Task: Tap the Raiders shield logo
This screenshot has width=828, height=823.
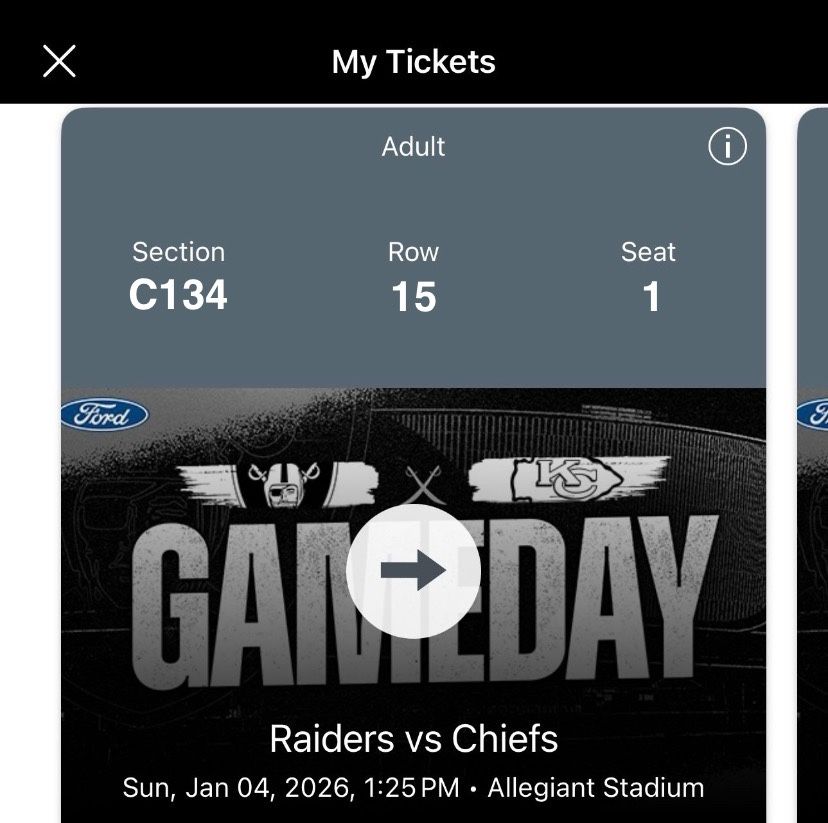Action: (x=285, y=482)
